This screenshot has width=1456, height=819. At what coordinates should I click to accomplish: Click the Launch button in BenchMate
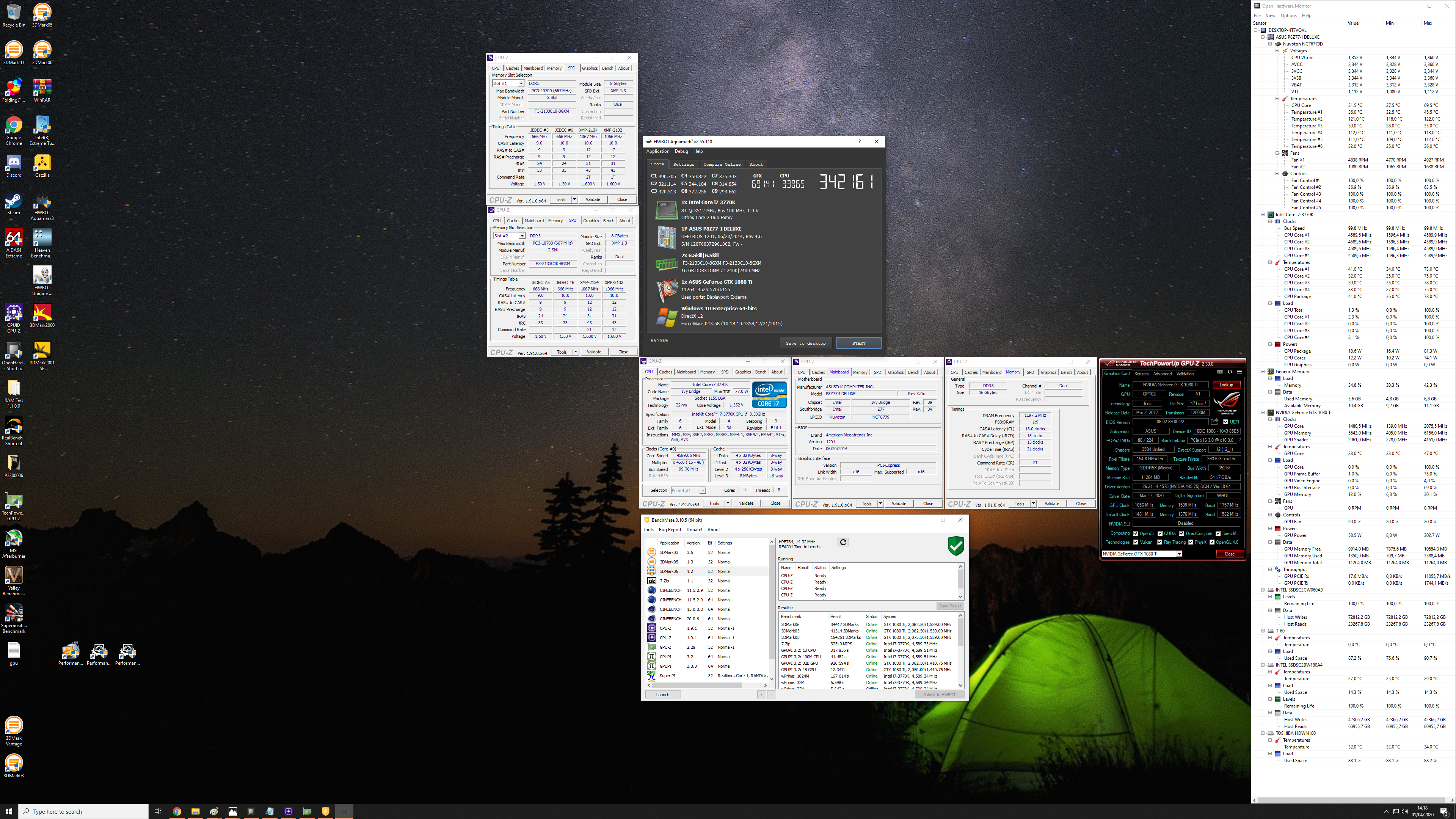coord(662,695)
